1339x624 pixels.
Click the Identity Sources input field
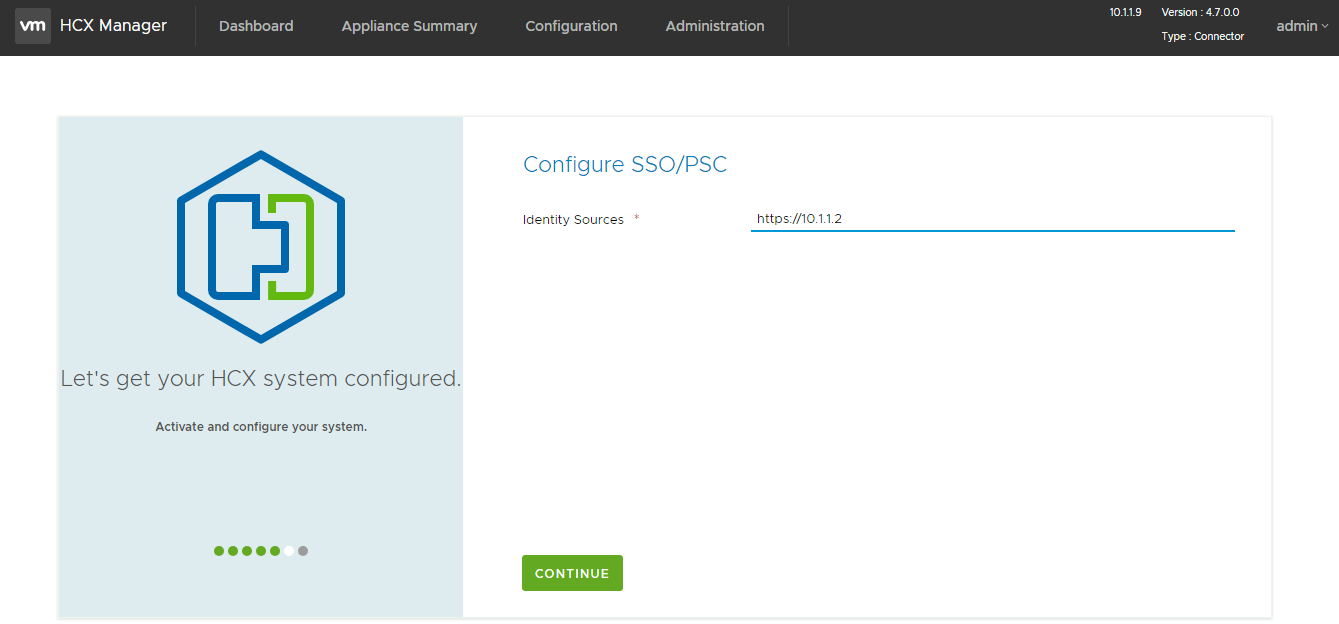pyautogui.click(x=992, y=218)
